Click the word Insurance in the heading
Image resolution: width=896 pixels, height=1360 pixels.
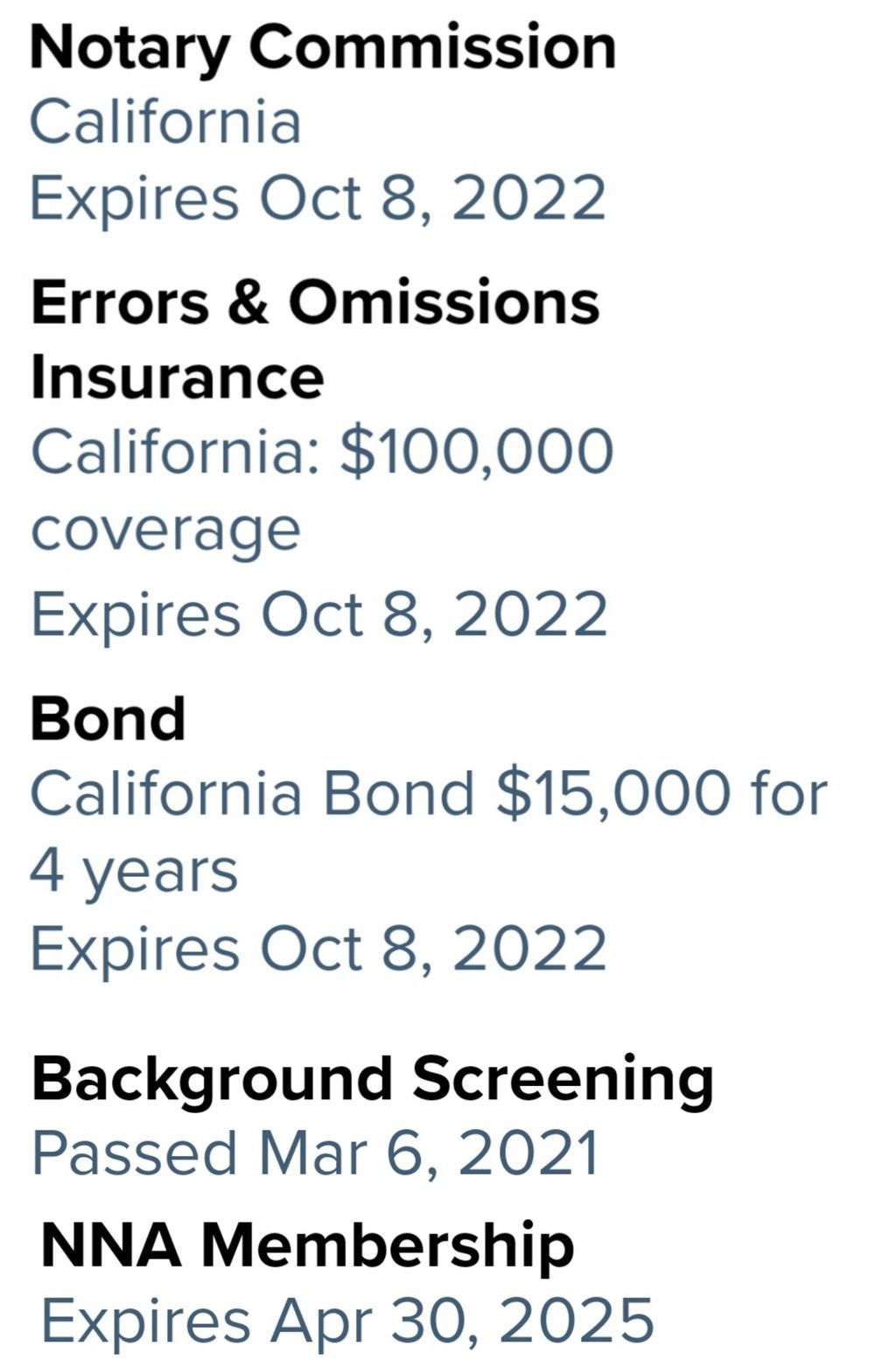coord(177,376)
